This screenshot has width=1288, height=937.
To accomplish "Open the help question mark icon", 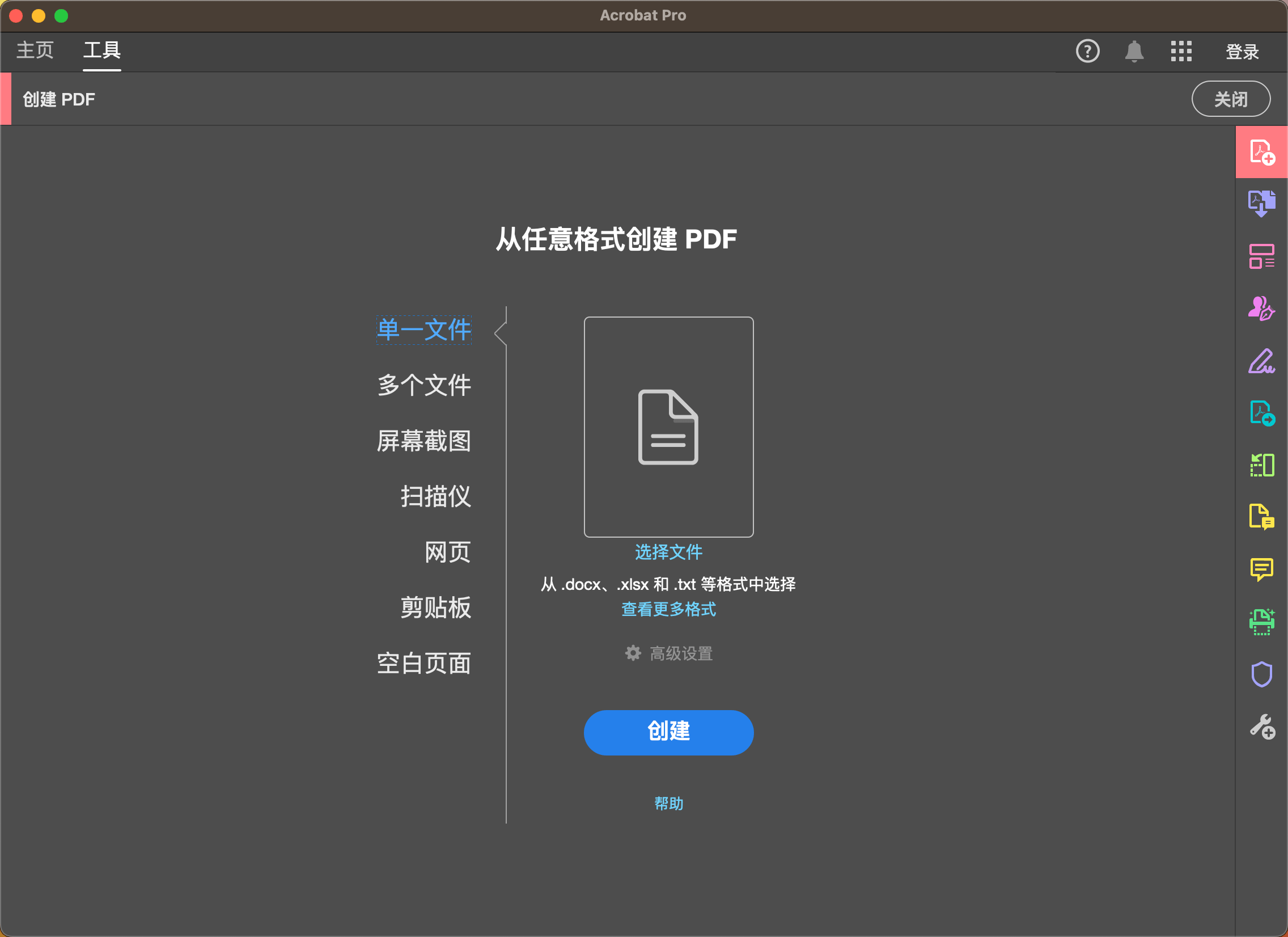I will coord(1087,51).
